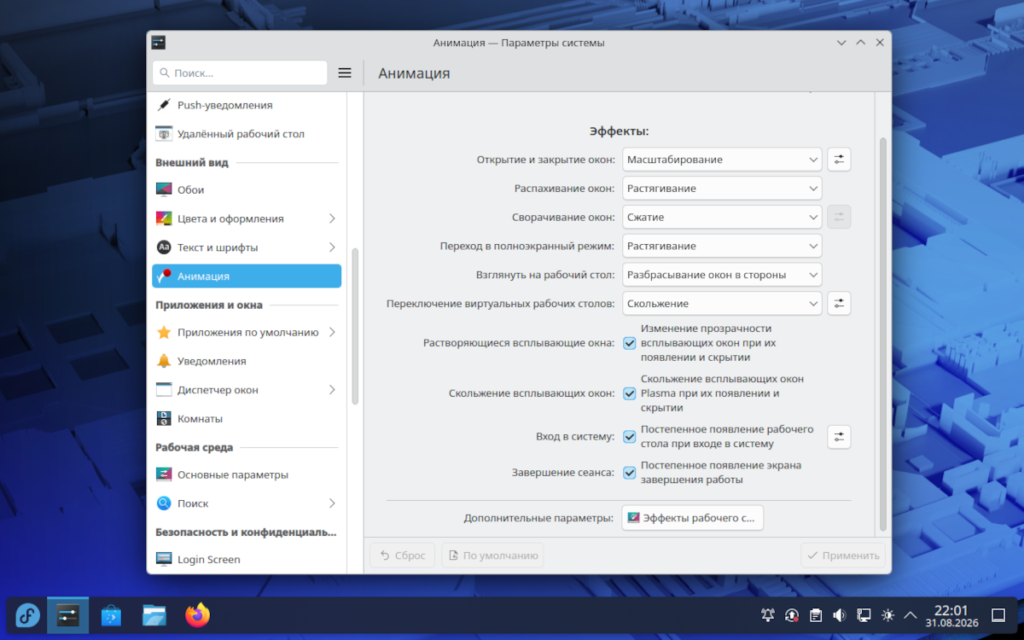
Task: Click the Удалённый рабочий стол icon
Action: click(164, 133)
